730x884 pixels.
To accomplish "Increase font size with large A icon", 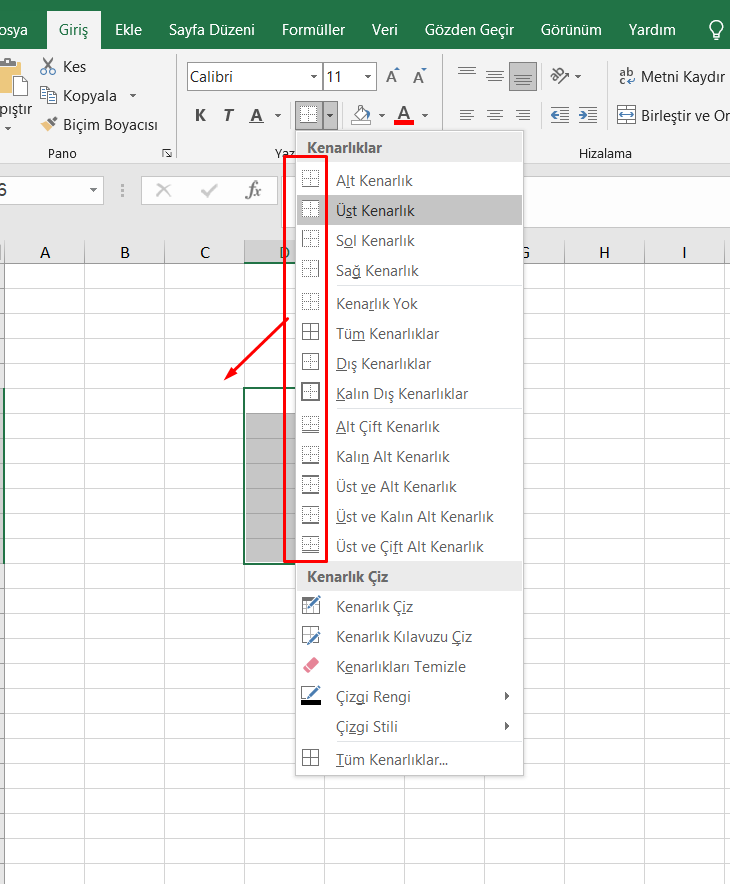I will click(392, 76).
